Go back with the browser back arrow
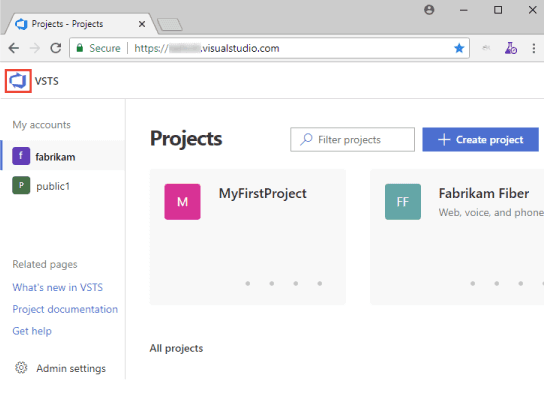 14,48
